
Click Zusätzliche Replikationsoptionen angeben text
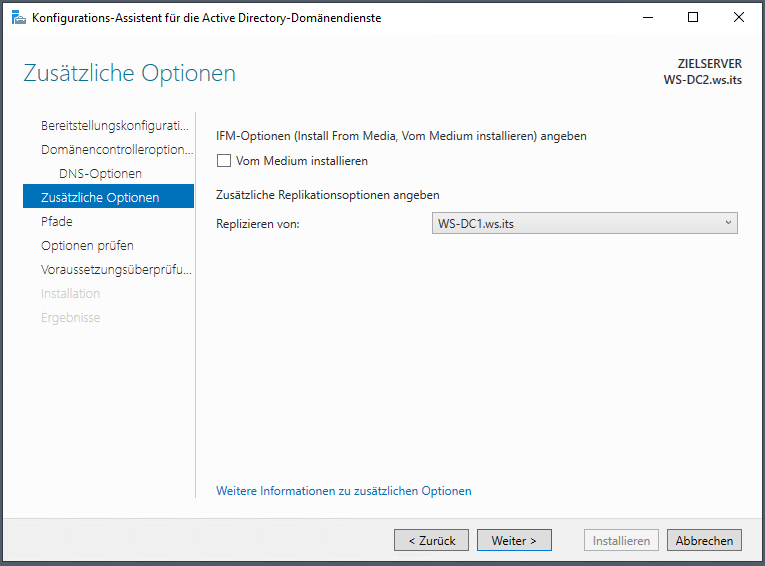pyautogui.click(x=327, y=195)
